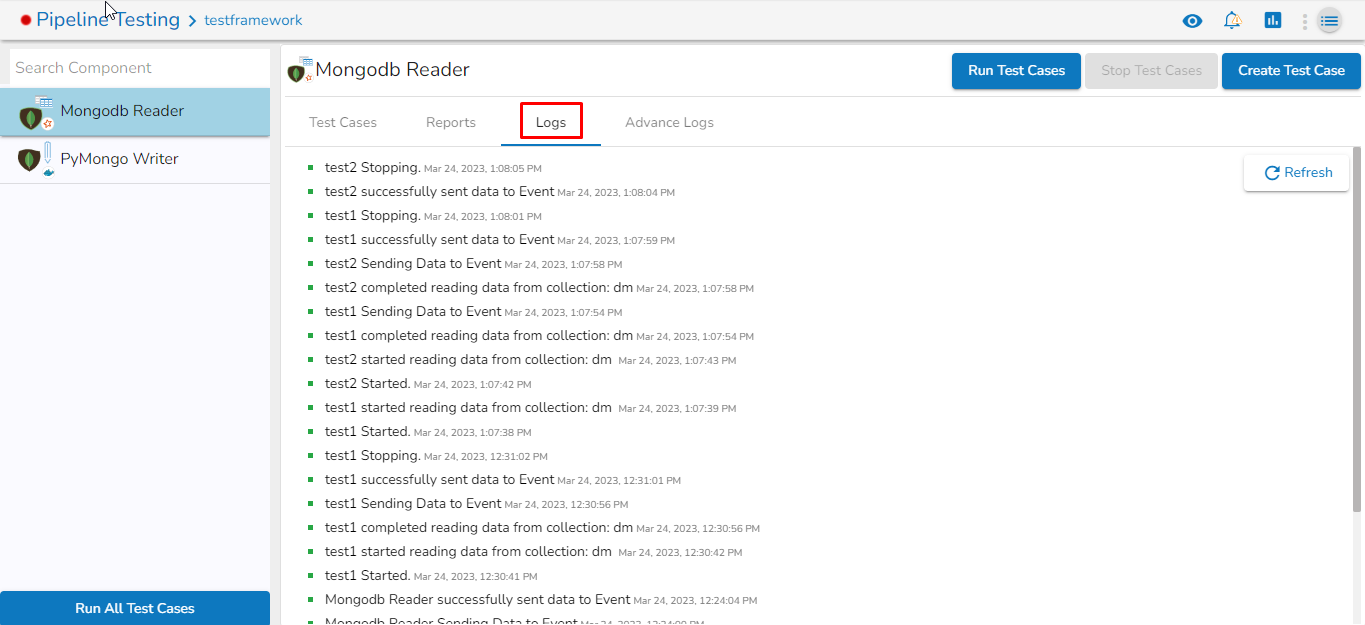Click log 'test1 successfully sent data' at 12:31:01 PM

[503, 480]
